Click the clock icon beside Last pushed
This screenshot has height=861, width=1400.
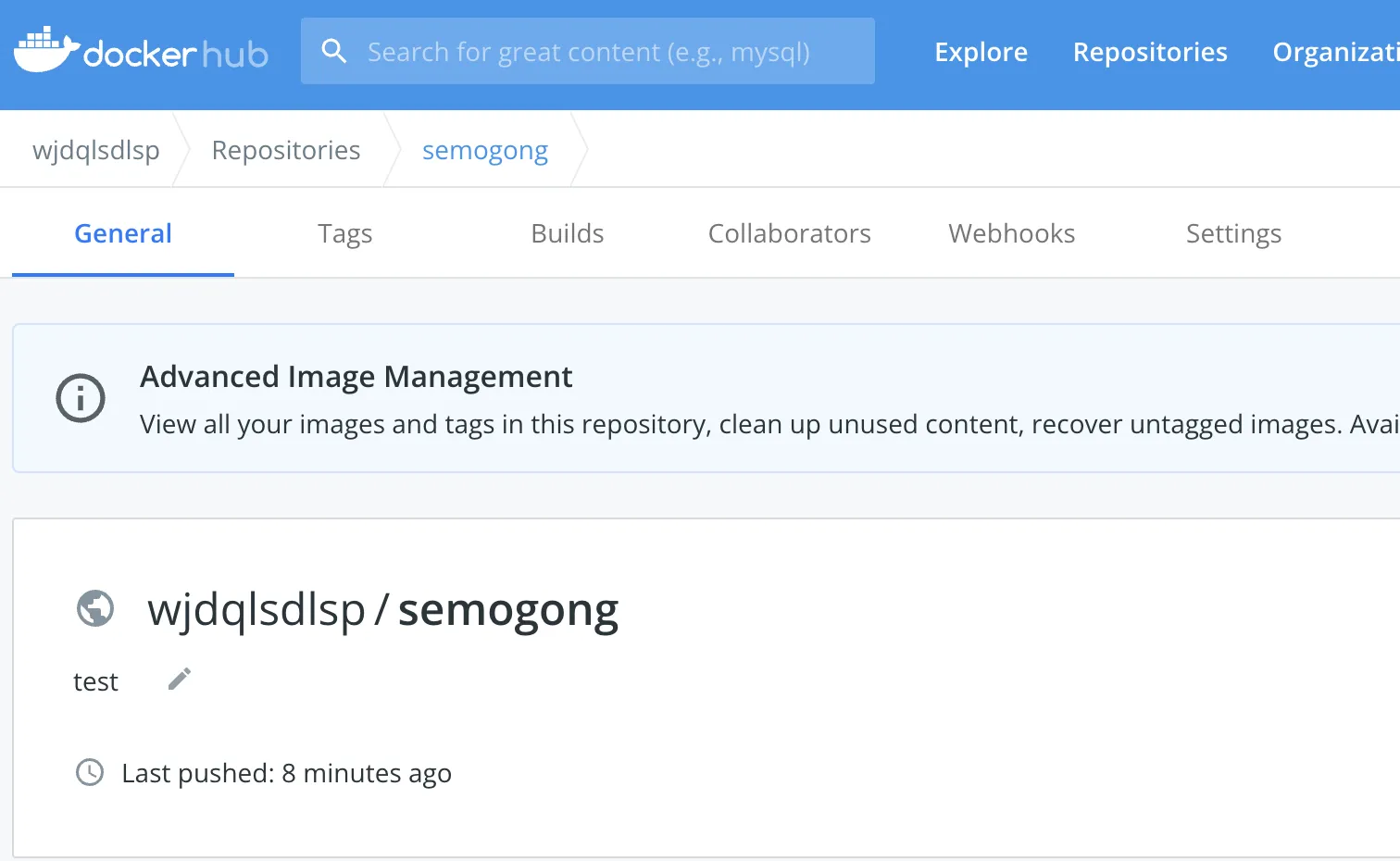pyautogui.click(x=90, y=772)
